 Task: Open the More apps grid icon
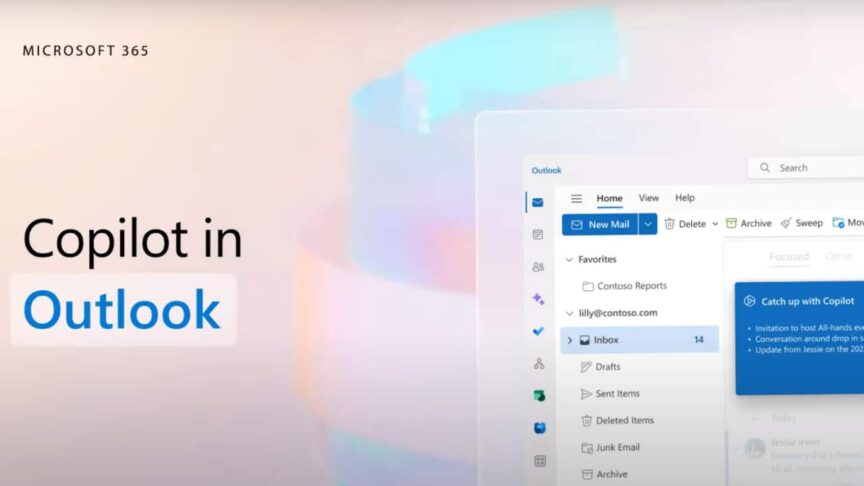click(x=540, y=461)
